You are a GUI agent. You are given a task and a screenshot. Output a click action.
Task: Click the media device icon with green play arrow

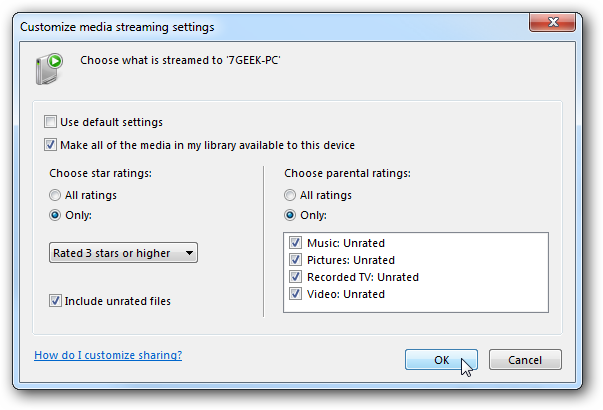tap(49, 68)
